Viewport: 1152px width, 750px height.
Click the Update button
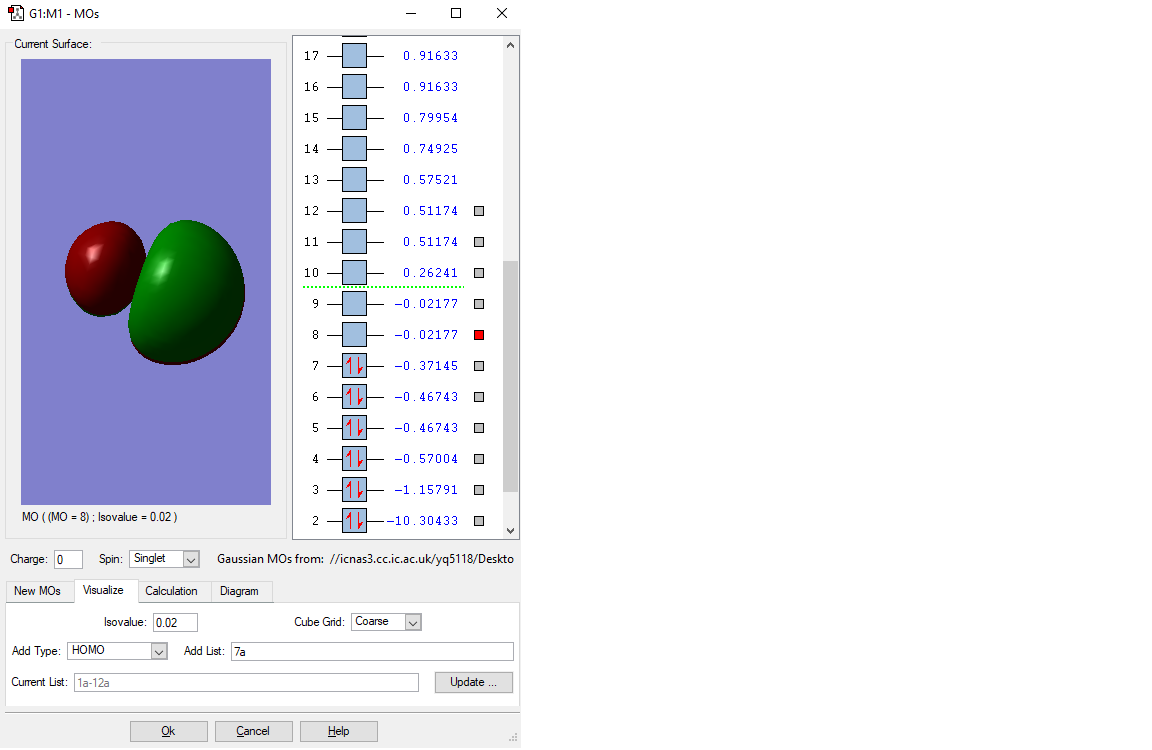(473, 682)
